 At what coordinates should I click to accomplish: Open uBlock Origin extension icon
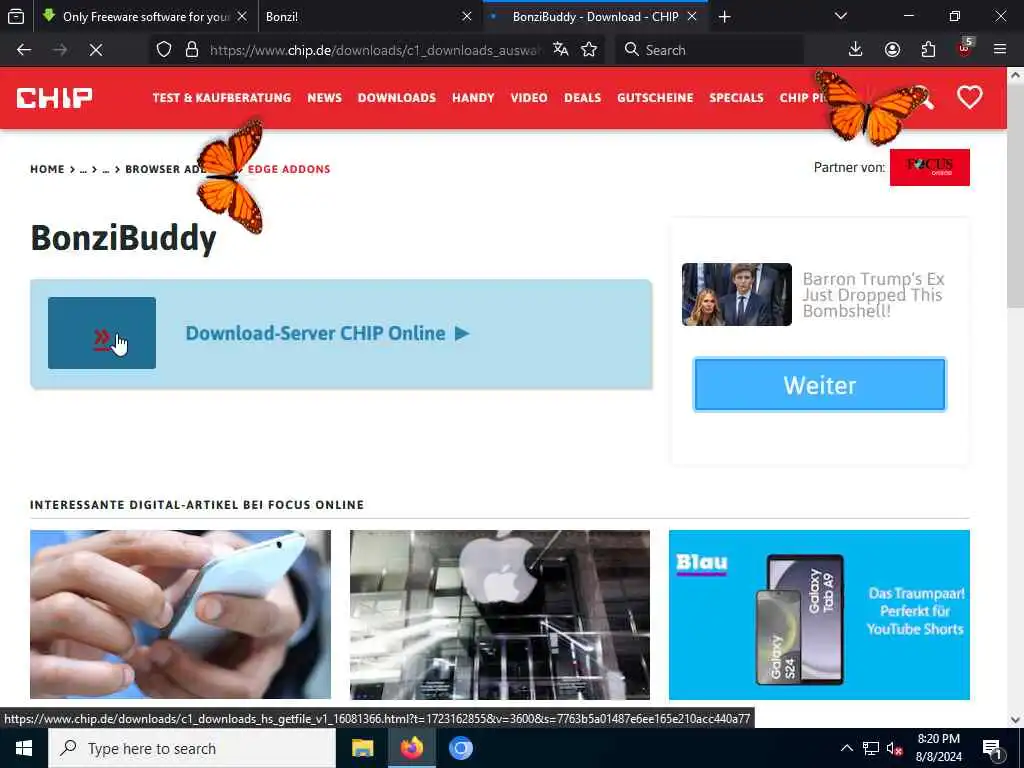point(965,48)
